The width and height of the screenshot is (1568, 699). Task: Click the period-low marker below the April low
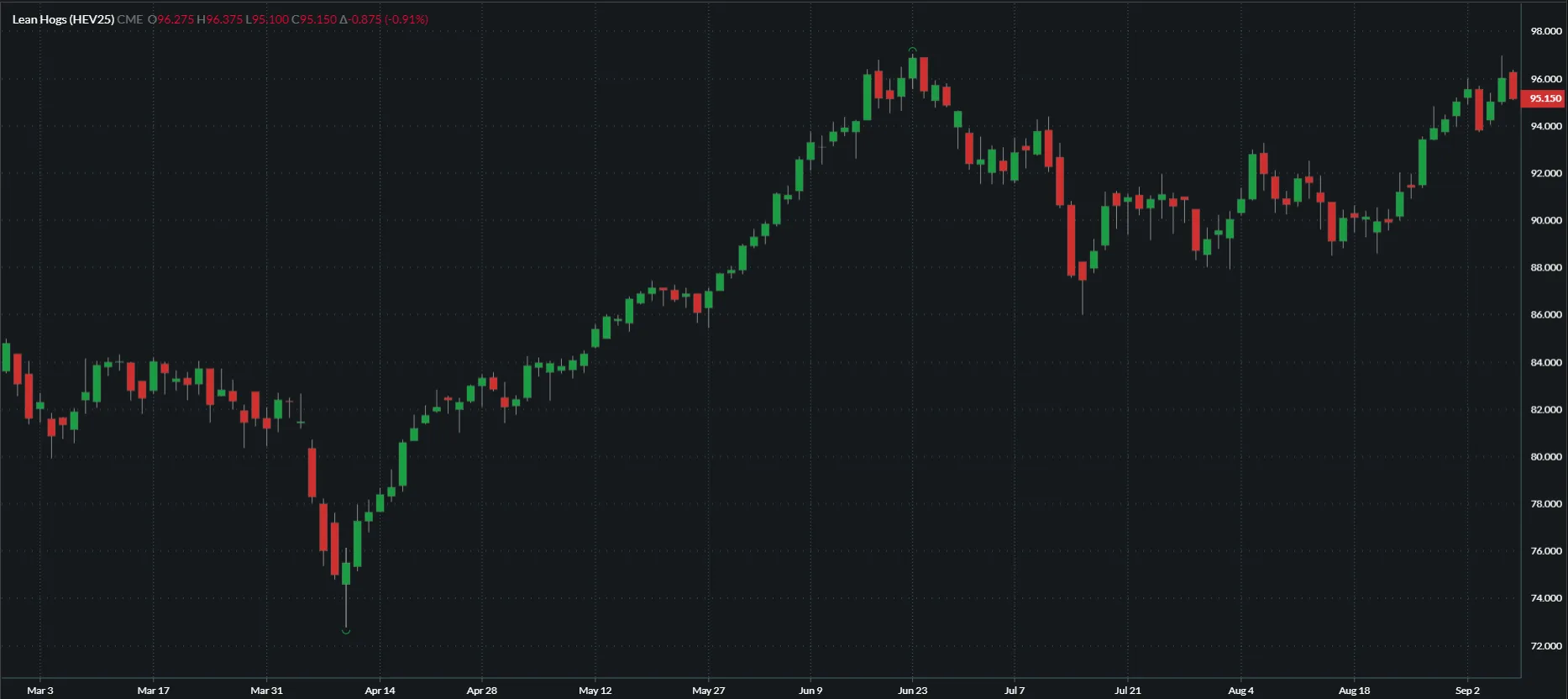coord(346,630)
